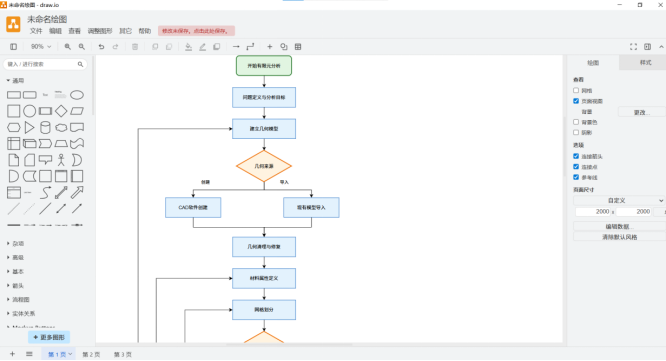The width and height of the screenshot is (666, 361).
Task: Open the 自定义 page size dropdown
Action: pyautogui.click(x=619, y=200)
